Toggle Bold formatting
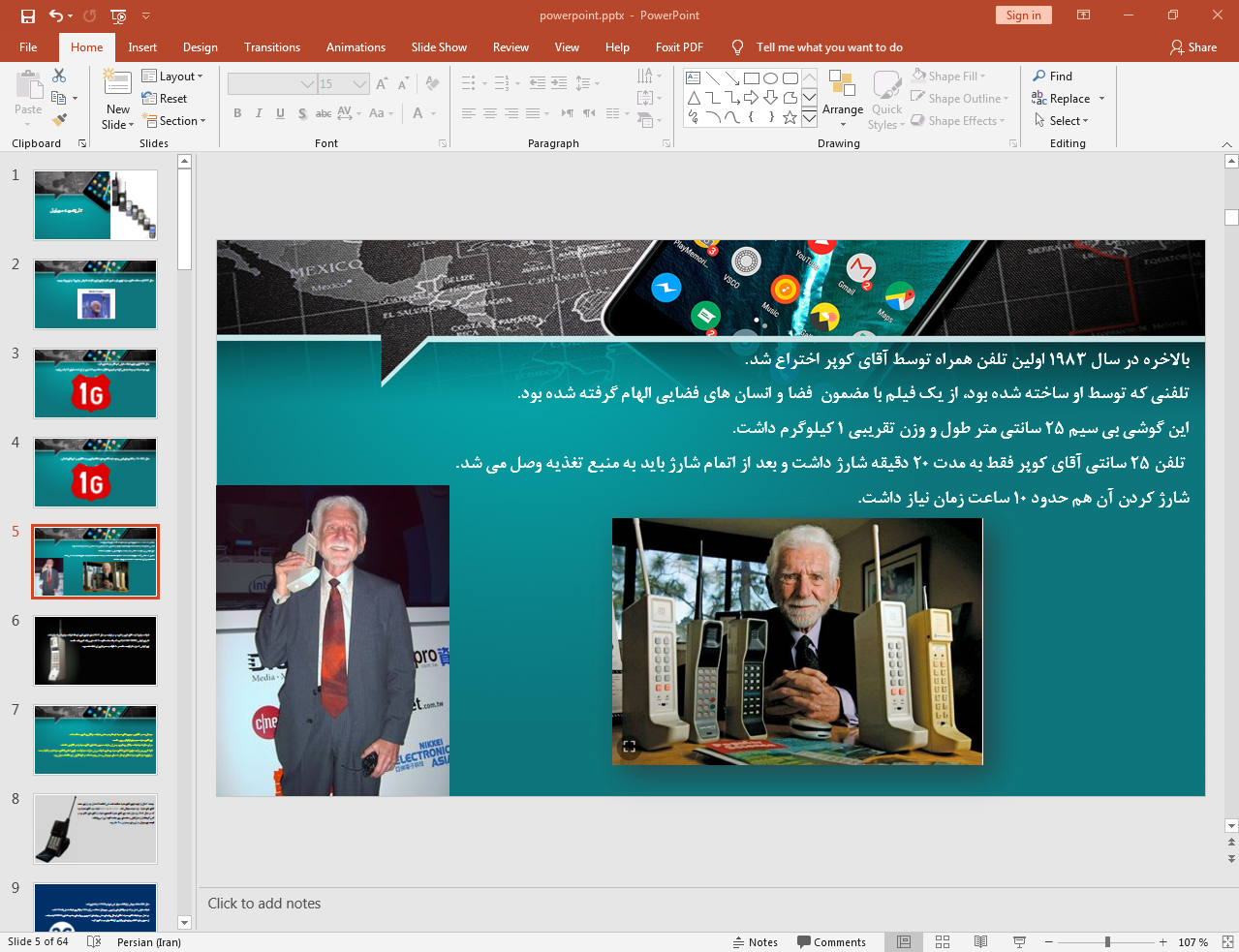Viewport: 1239px width, 952px height. click(x=237, y=113)
